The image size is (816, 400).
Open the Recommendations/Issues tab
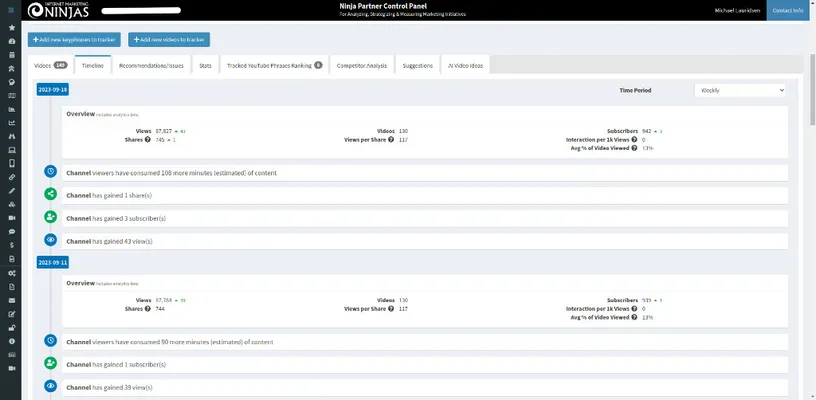point(150,65)
